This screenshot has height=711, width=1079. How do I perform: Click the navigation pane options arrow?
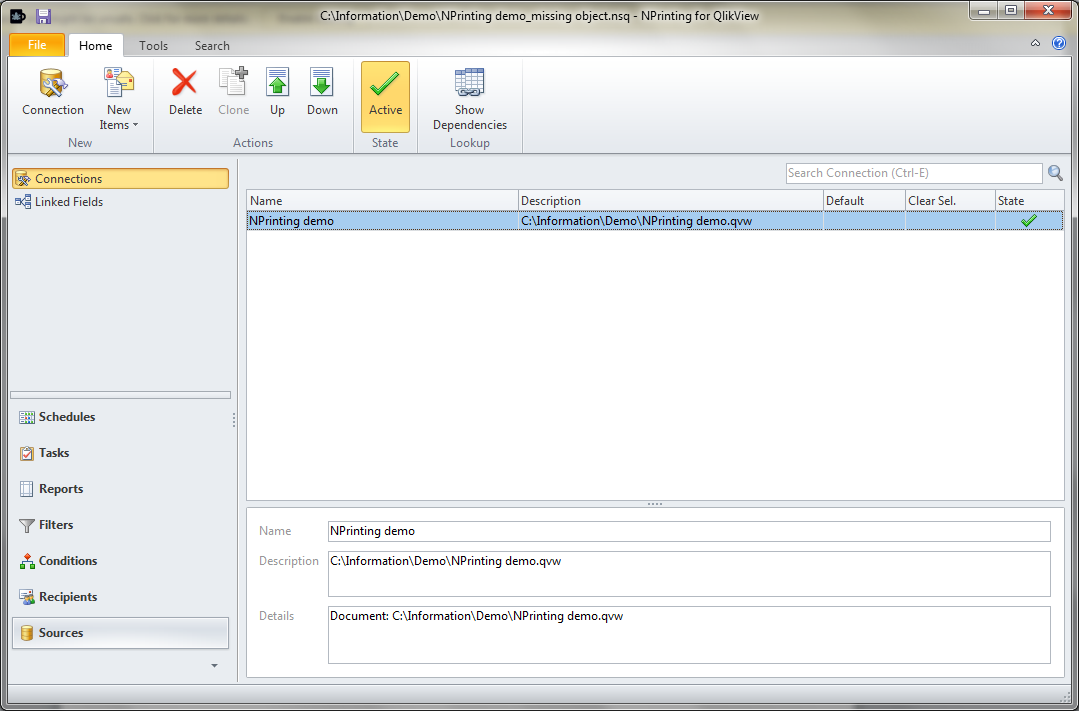(214, 666)
